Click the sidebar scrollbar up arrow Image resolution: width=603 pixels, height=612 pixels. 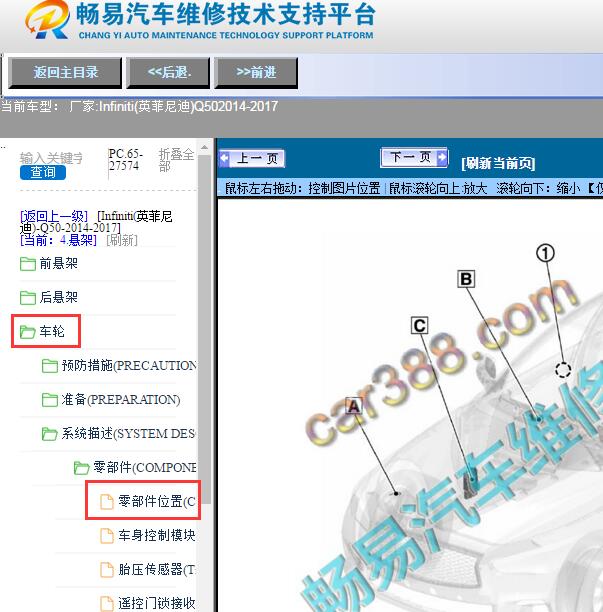click(204, 148)
